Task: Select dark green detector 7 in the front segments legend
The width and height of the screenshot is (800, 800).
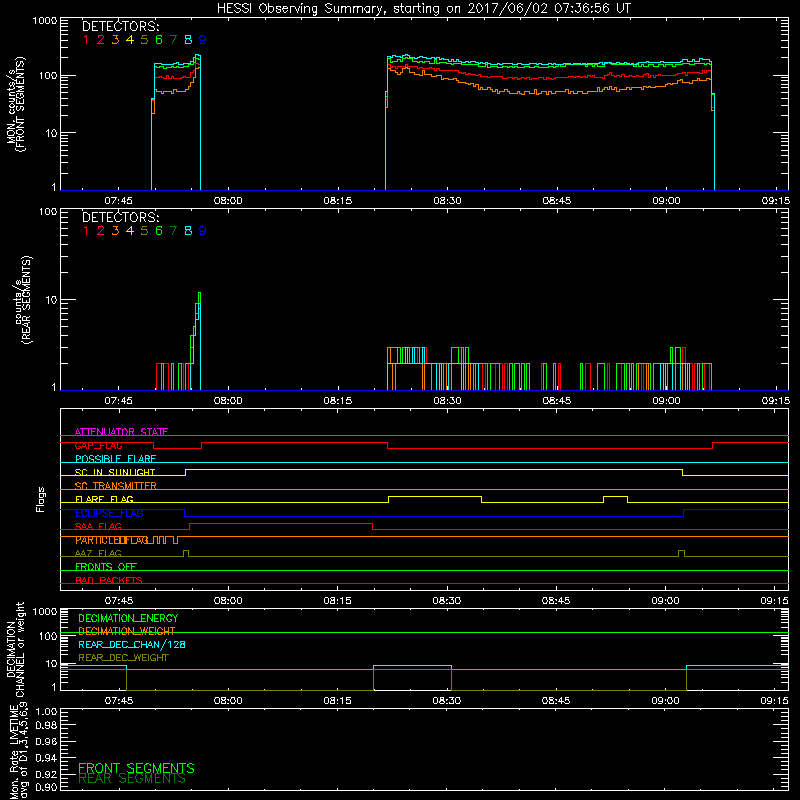Action: [x=173, y=40]
